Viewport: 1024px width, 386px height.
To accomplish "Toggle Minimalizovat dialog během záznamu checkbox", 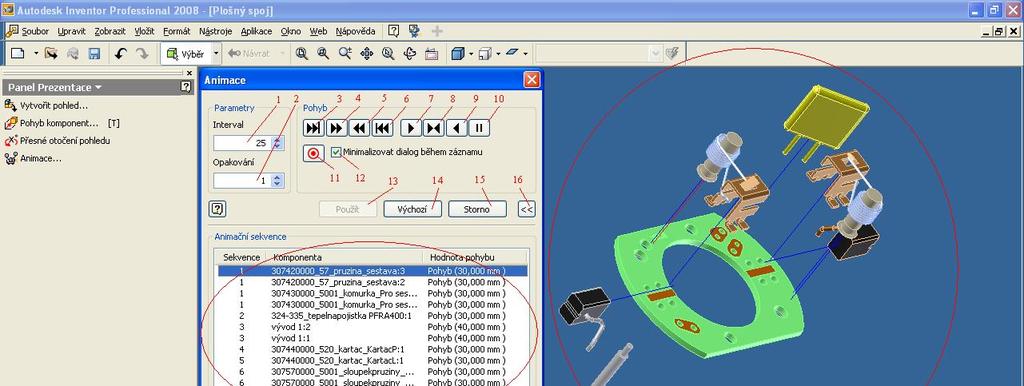I will (336, 152).
